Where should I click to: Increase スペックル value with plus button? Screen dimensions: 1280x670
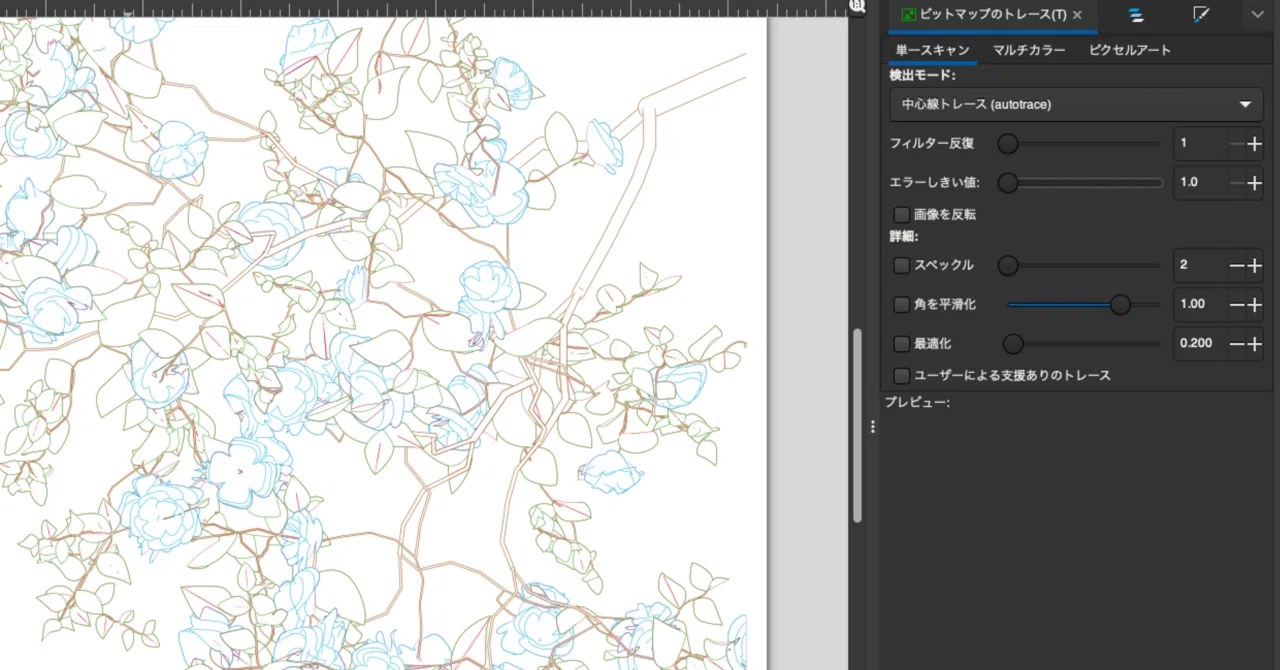click(1255, 265)
